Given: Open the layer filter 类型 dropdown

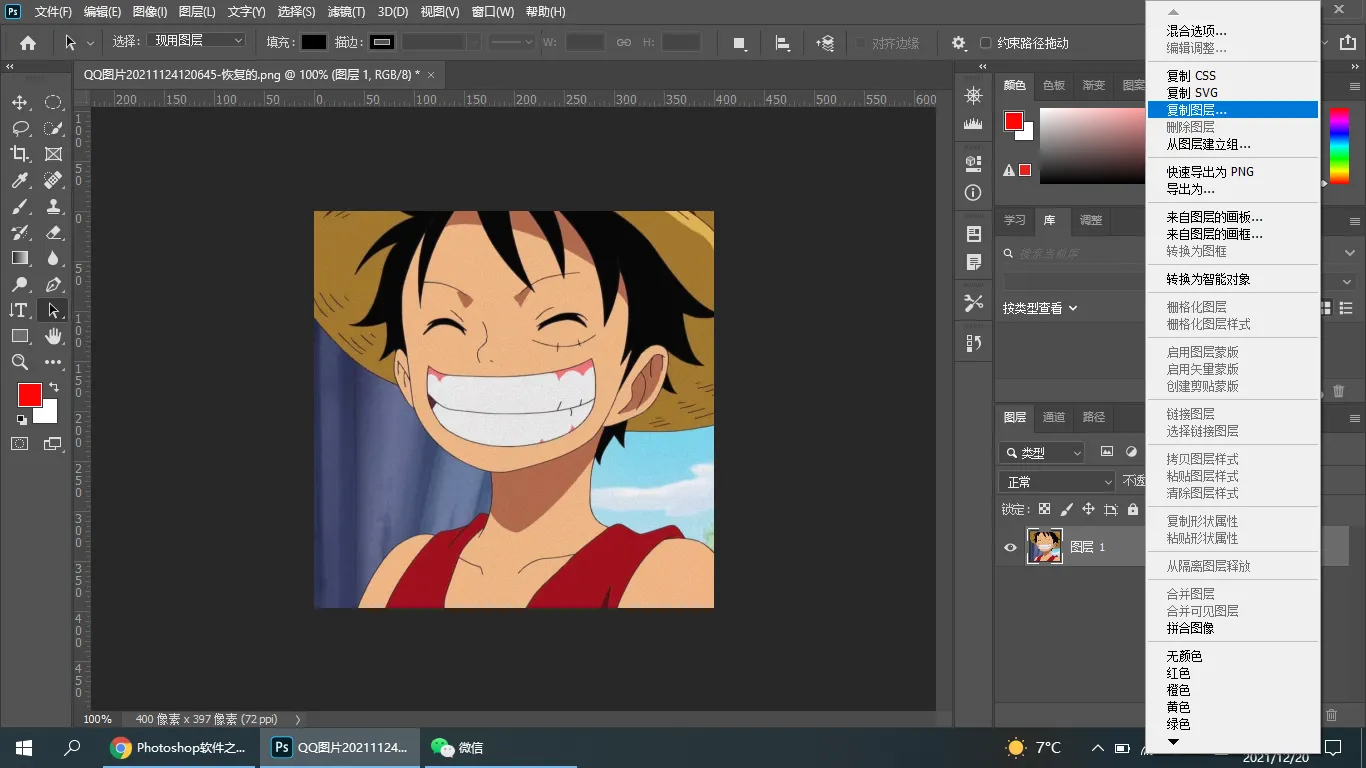Looking at the screenshot, I should tap(1041, 453).
